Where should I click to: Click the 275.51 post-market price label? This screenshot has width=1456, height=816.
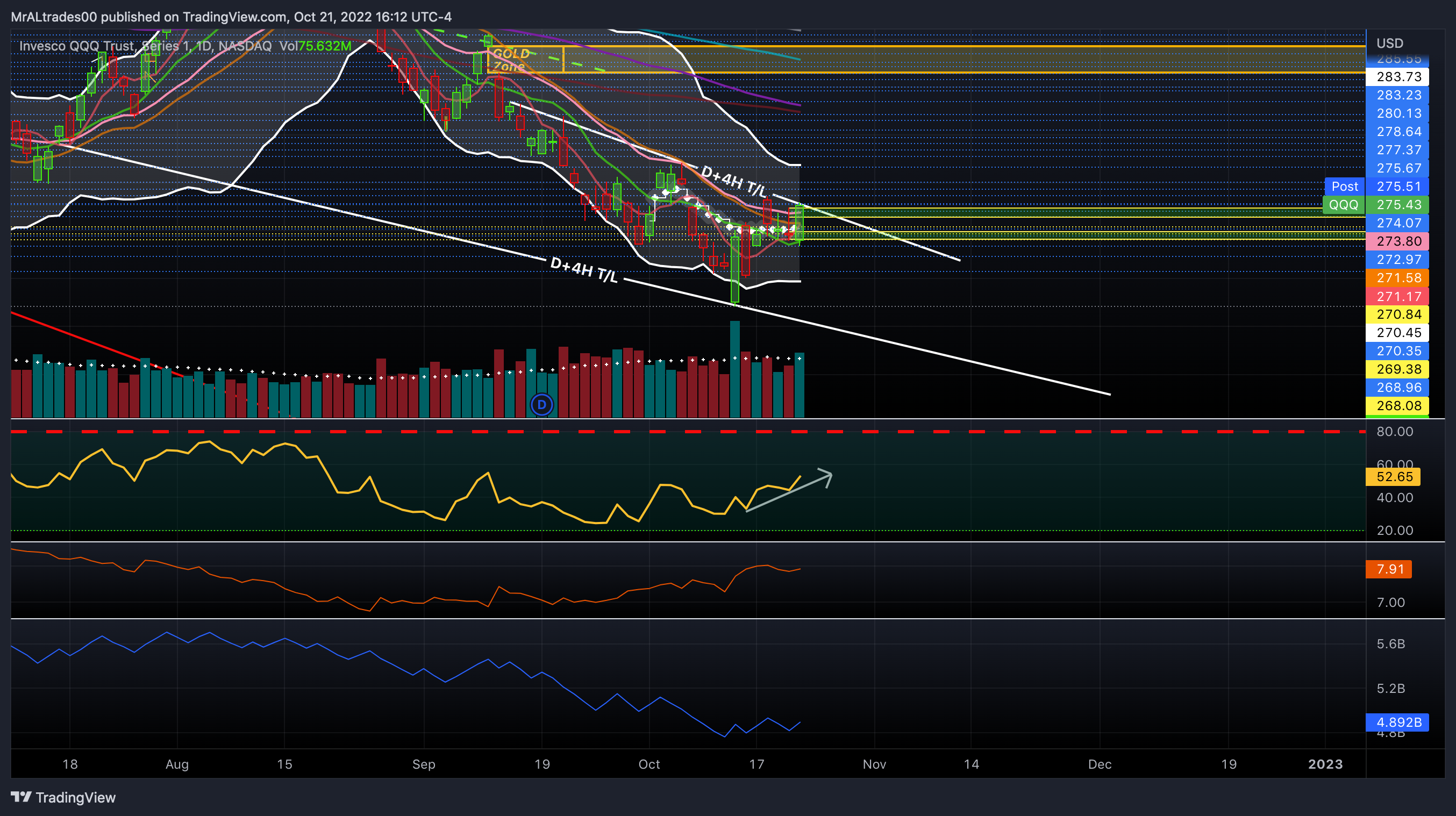click(1397, 187)
